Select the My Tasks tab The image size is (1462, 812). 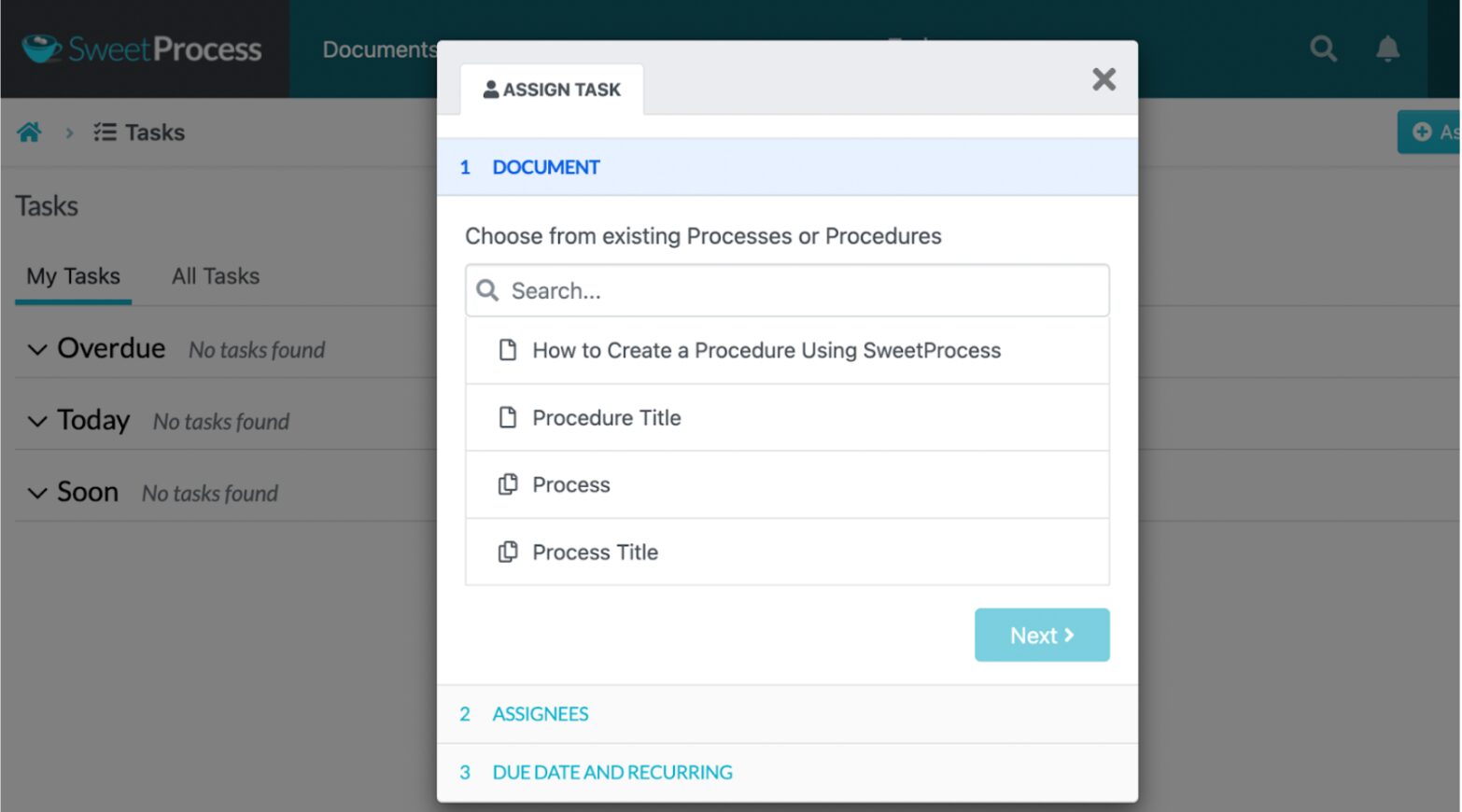click(x=73, y=276)
